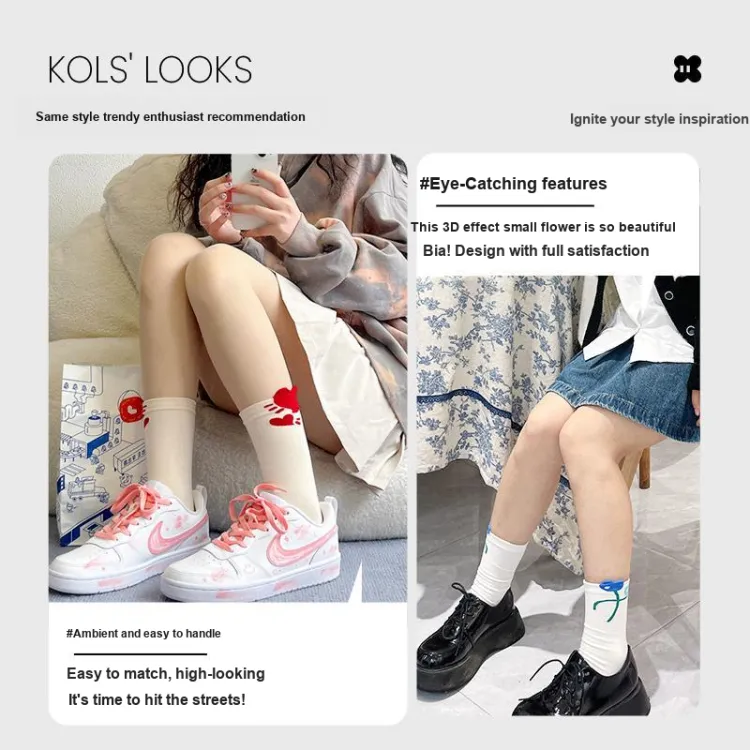The height and width of the screenshot is (750, 750).
Task: Open the pink sneakers photo thumbnail
Action: point(228,377)
